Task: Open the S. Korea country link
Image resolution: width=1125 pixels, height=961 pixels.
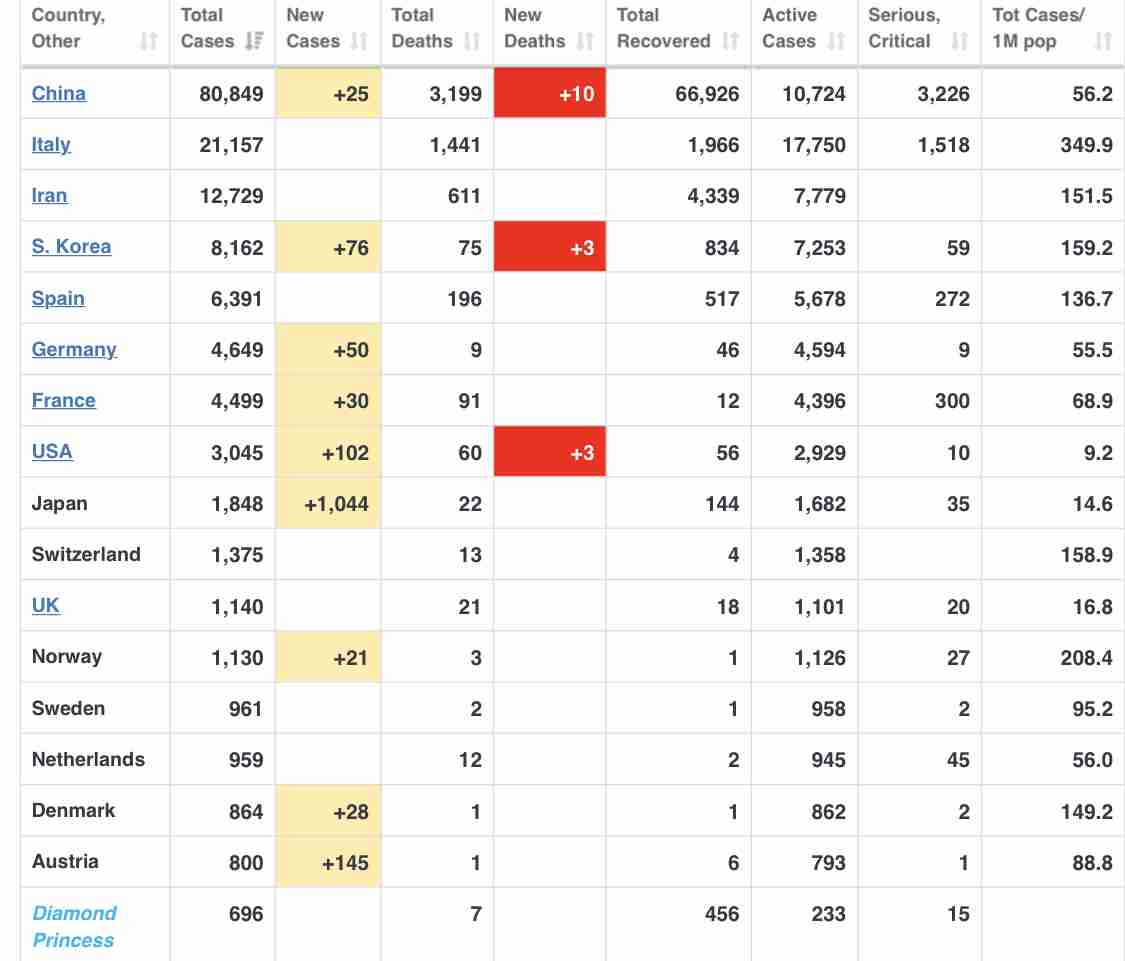Action: [71, 247]
